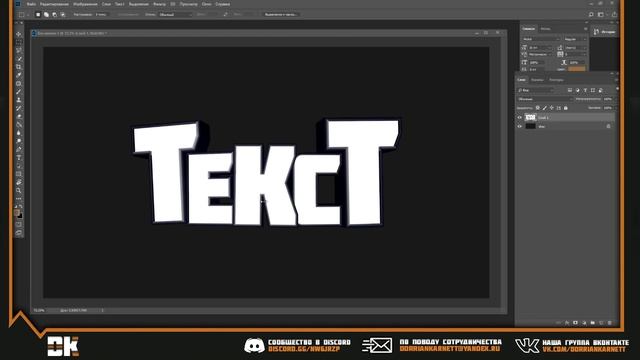Select the Healing Brush tool
The width and height of the screenshot is (640, 360).
click(19, 84)
